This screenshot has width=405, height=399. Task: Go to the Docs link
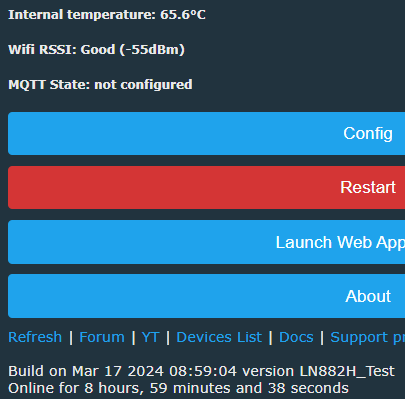click(296, 337)
